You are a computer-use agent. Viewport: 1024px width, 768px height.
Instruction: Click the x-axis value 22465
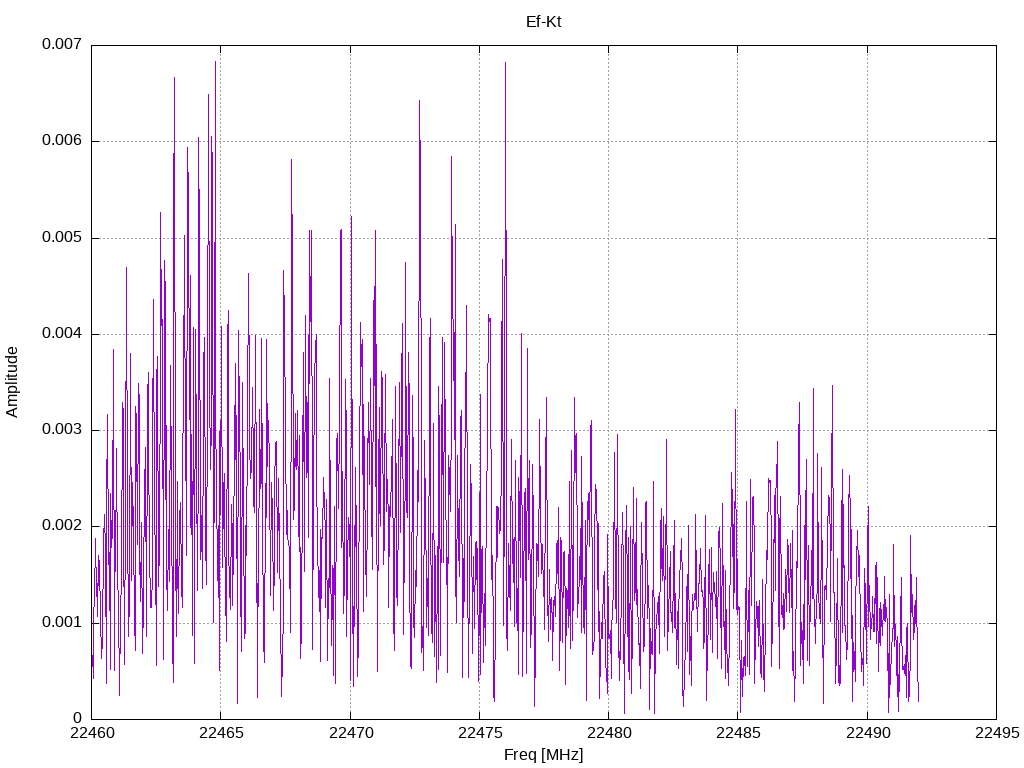pos(221,733)
